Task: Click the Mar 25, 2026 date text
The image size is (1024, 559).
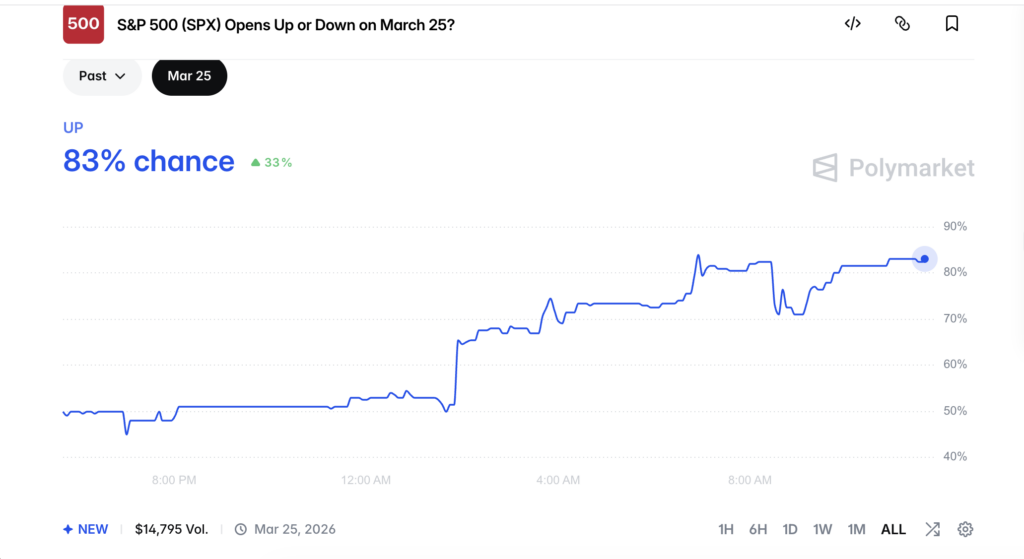Action: point(295,530)
